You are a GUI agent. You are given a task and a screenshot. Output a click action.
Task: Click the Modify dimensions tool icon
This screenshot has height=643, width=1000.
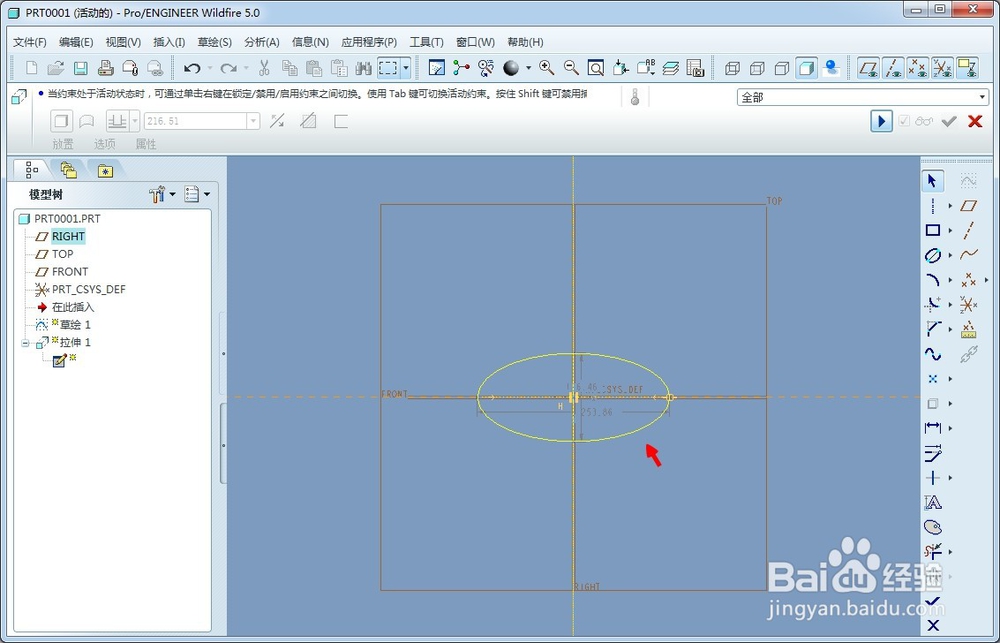click(x=932, y=453)
